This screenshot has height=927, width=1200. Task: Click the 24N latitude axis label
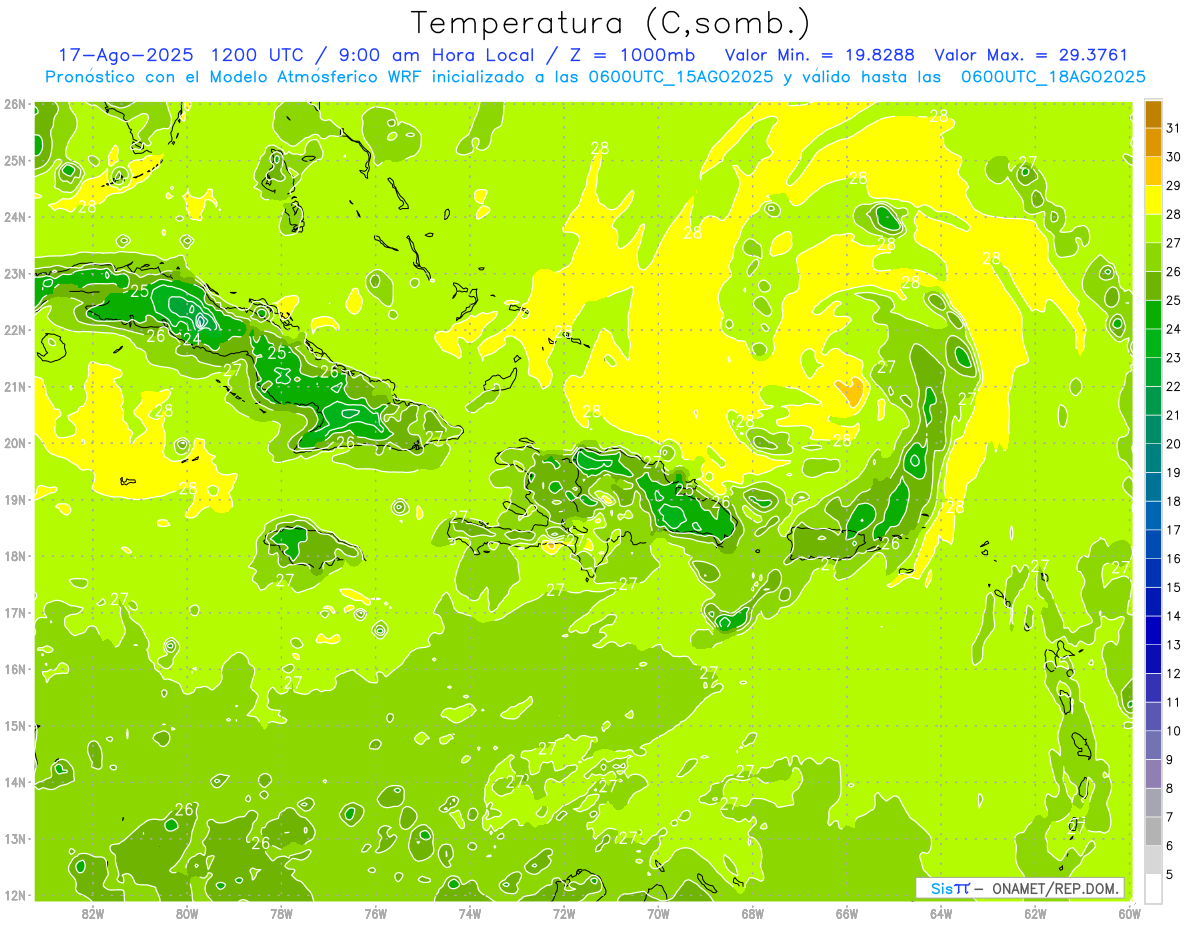pyautogui.click(x=15, y=217)
